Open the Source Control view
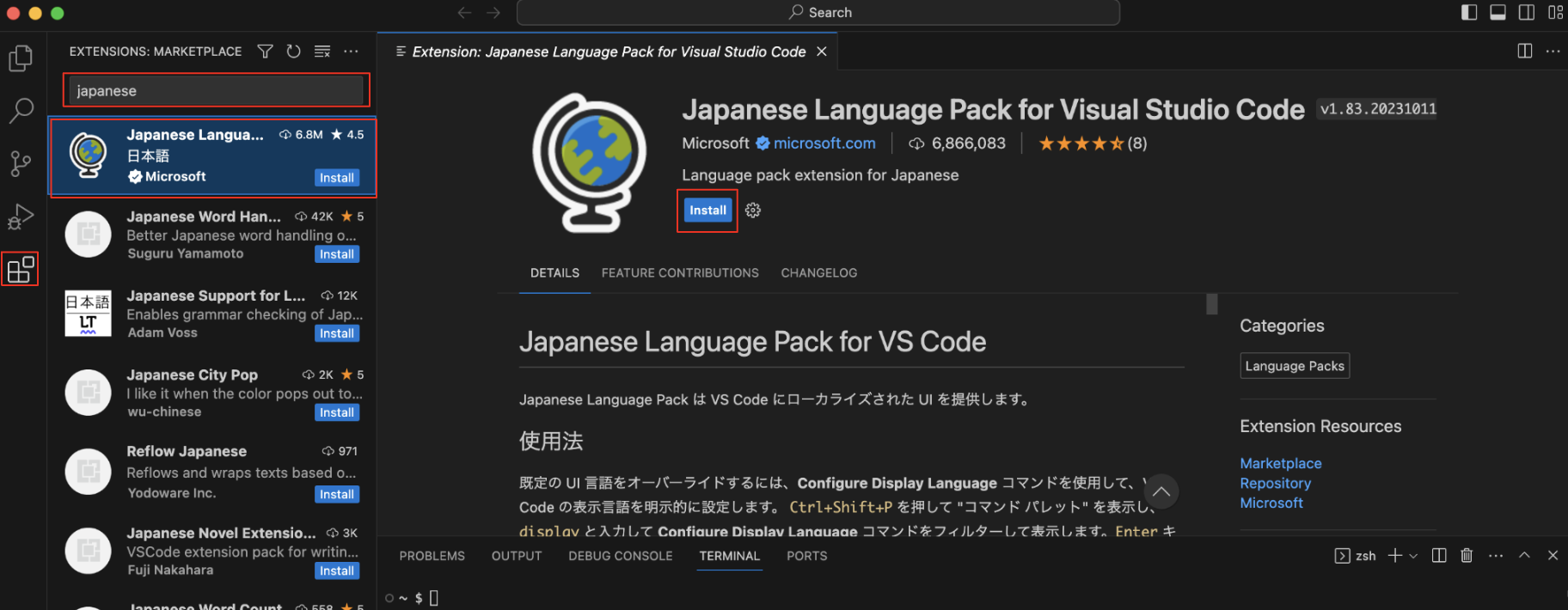Image resolution: width=1568 pixels, height=610 pixels. point(21,163)
